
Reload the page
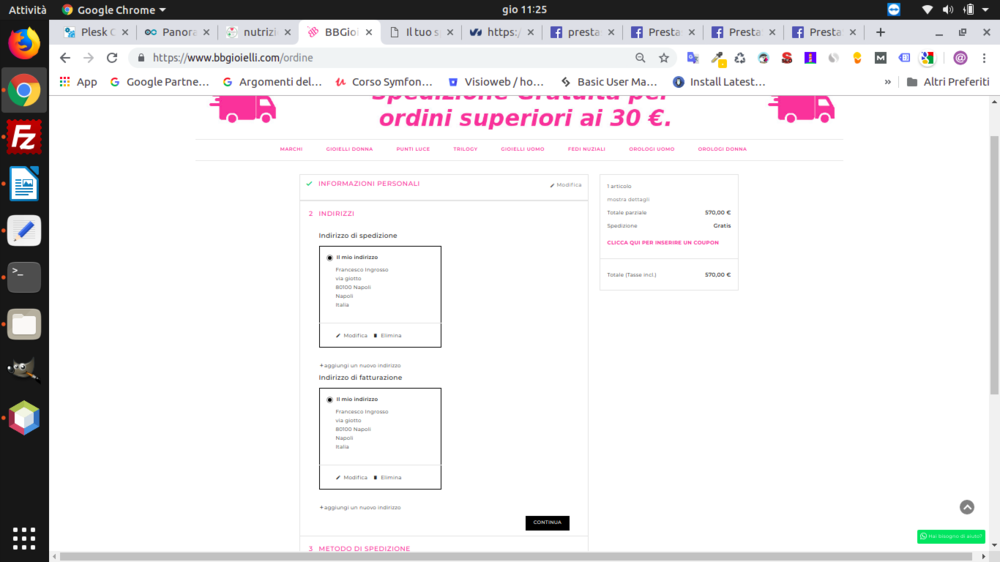(x=112, y=57)
